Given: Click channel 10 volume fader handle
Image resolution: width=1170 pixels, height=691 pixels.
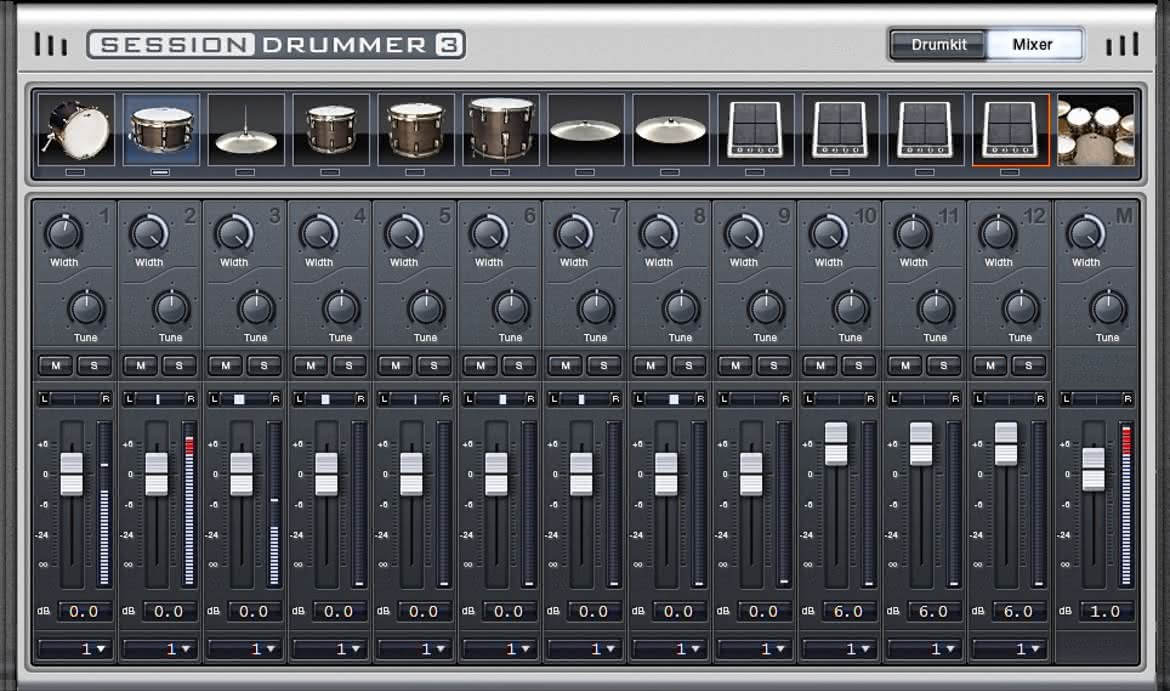Looking at the screenshot, I should [x=836, y=443].
